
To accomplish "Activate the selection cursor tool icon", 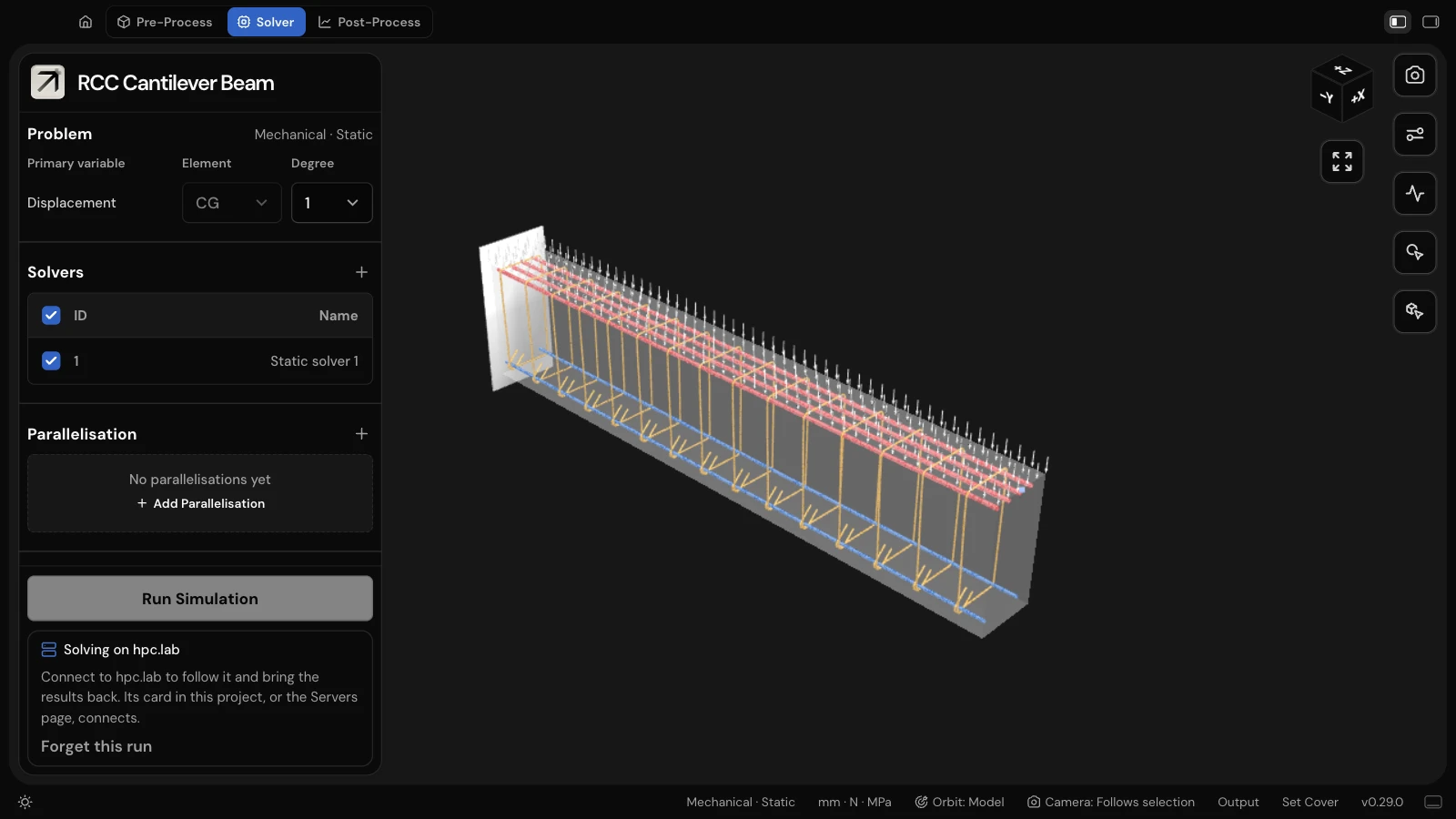I will [x=1415, y=252].
